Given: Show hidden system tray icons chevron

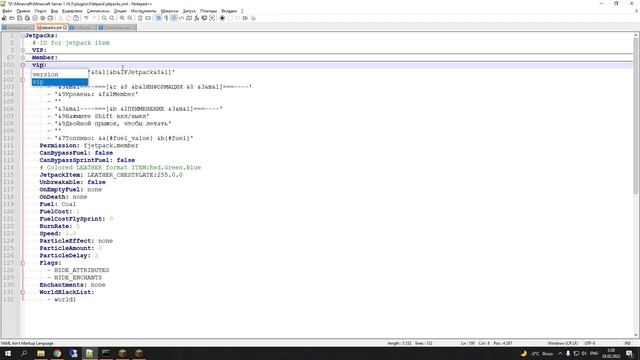Looking at the screenshot, I should coord(560,353).
